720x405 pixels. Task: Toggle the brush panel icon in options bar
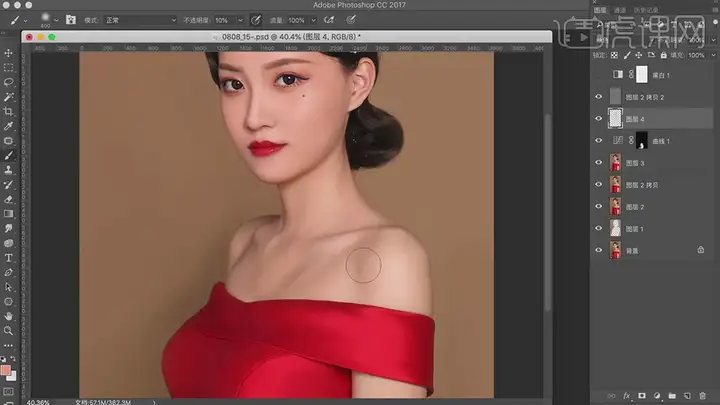pos(71,20)
